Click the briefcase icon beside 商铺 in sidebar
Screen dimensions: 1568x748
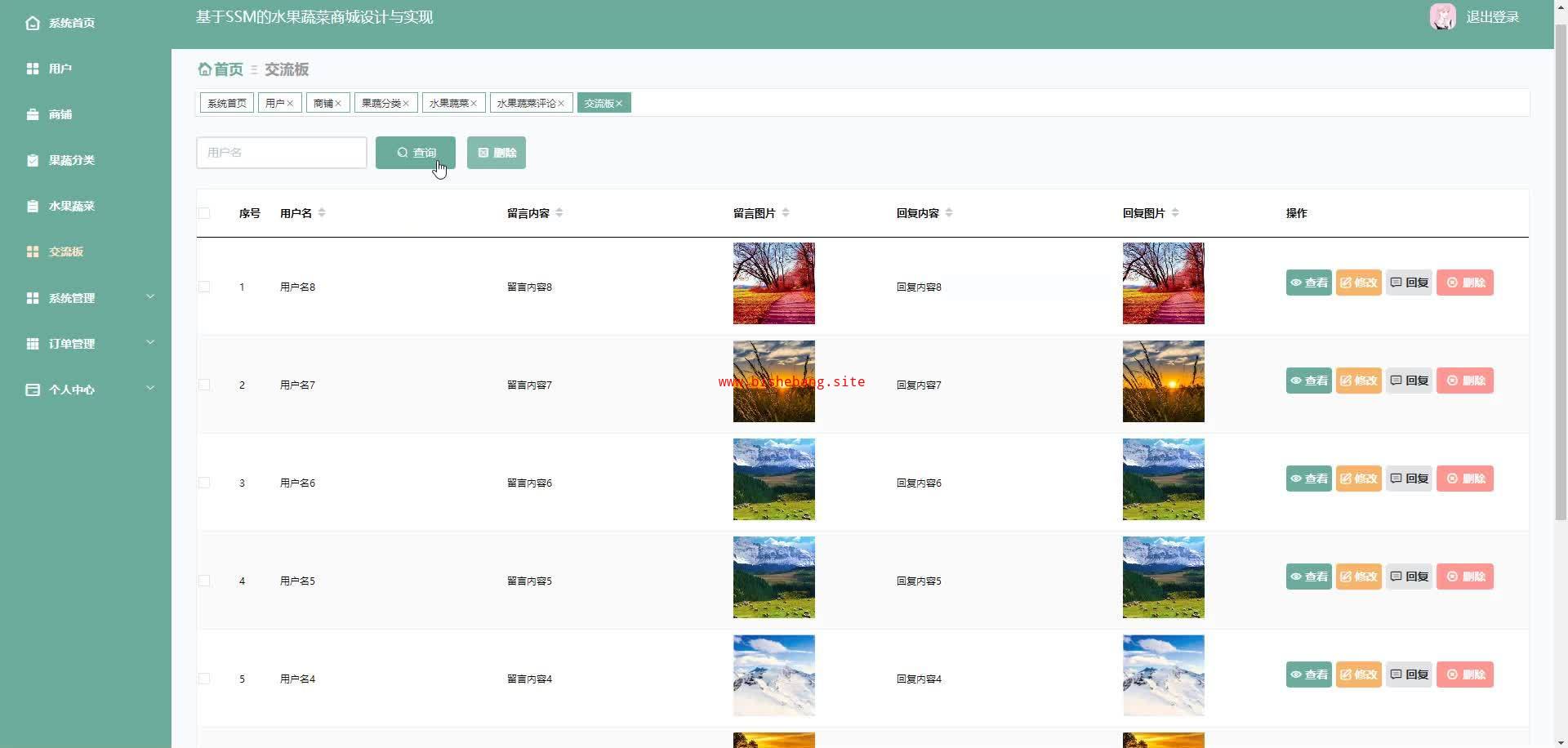[33, 114]
